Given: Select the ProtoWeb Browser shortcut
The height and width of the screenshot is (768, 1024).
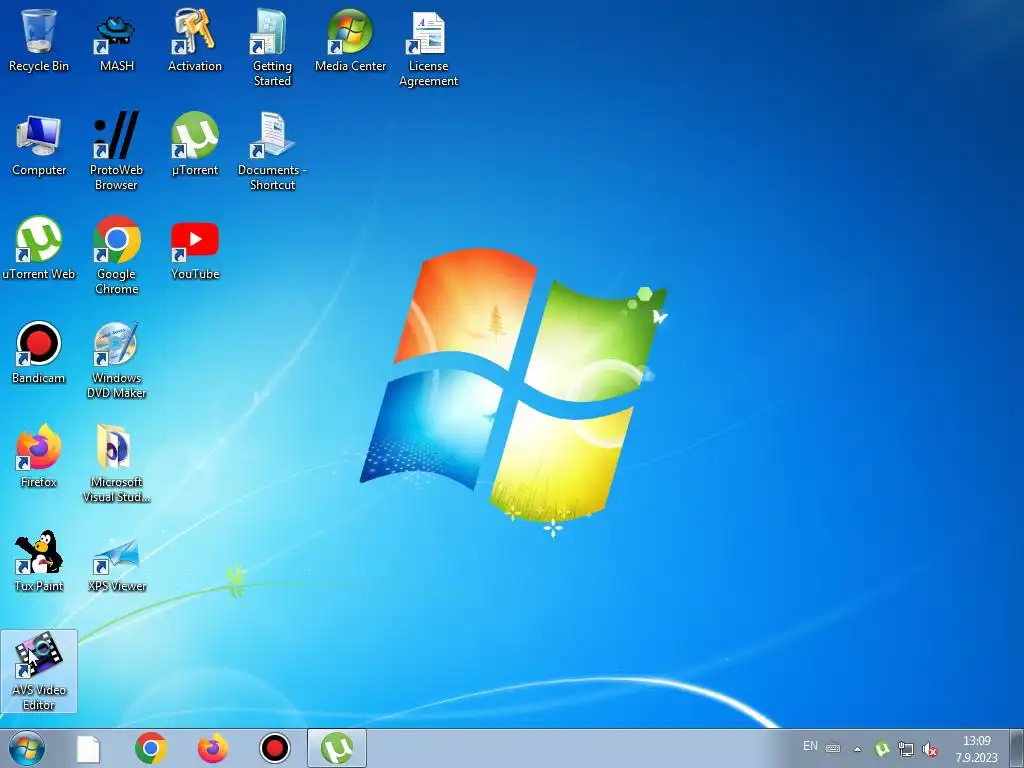Looking at the screenshot, I should tap(116, 152).
